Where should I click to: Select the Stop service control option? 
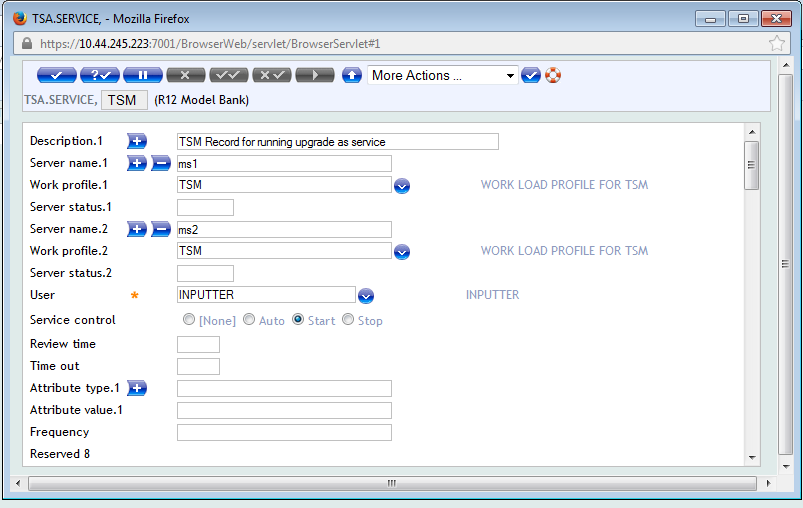pos(348,320)
